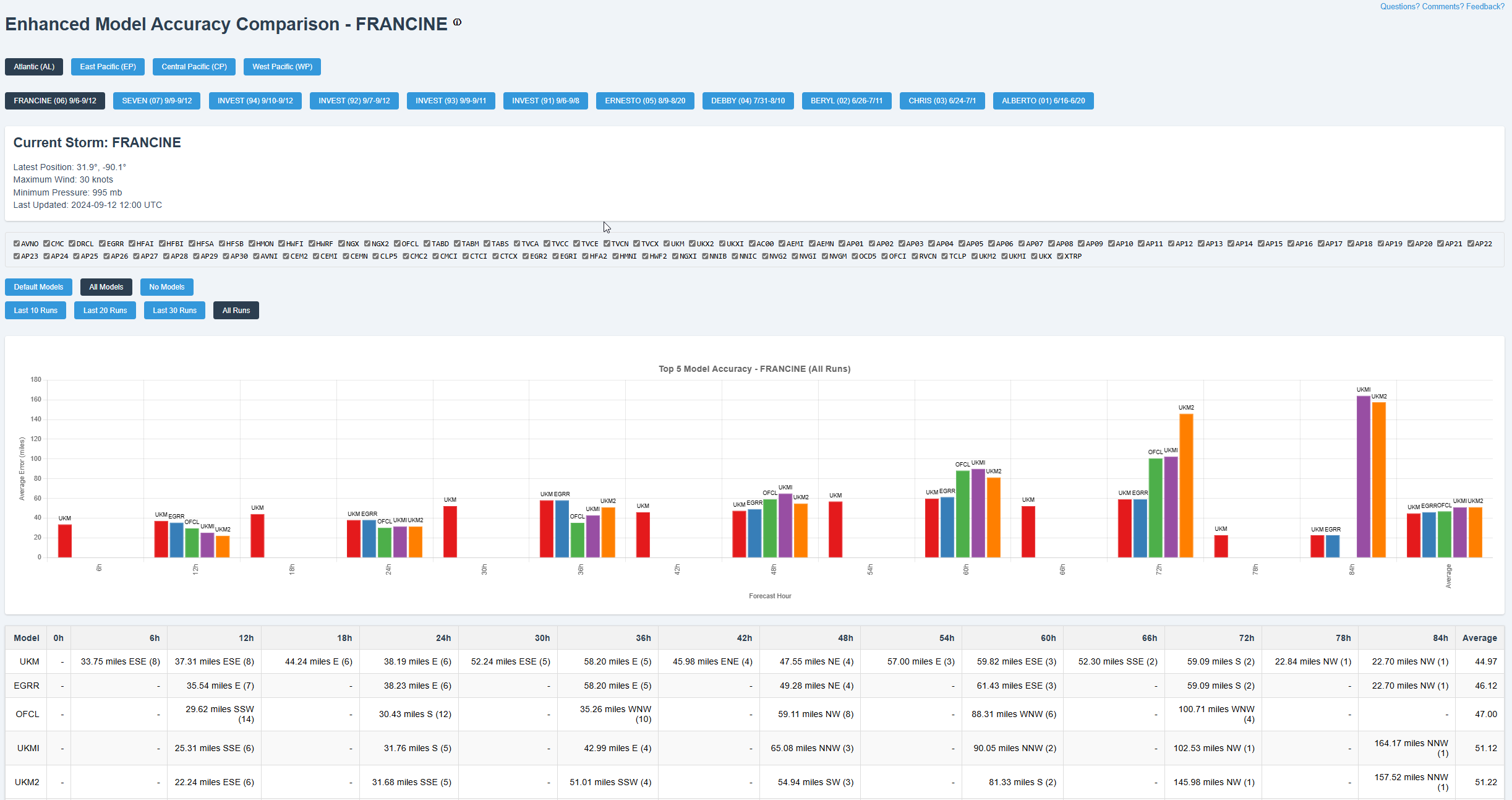The width and height of the screenshot is (1512, 800).
Task: Toggle the OFCL model checkbox
Action: click(397, 244)
